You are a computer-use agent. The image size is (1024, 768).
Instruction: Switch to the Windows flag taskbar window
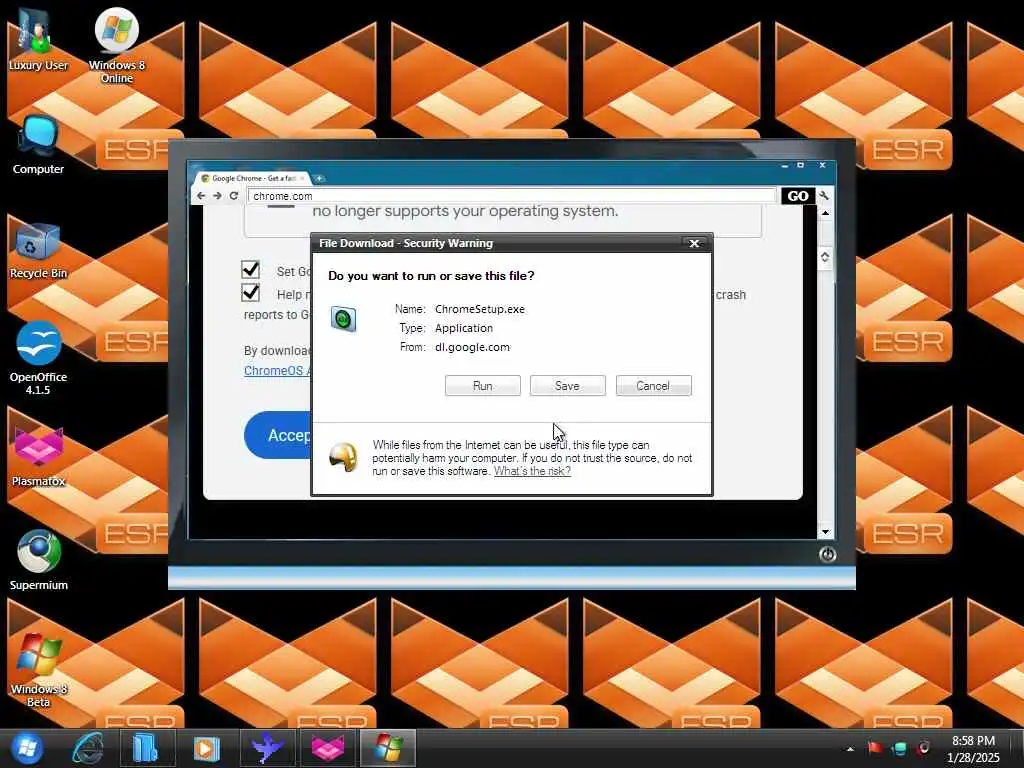(x=388, y=748)
